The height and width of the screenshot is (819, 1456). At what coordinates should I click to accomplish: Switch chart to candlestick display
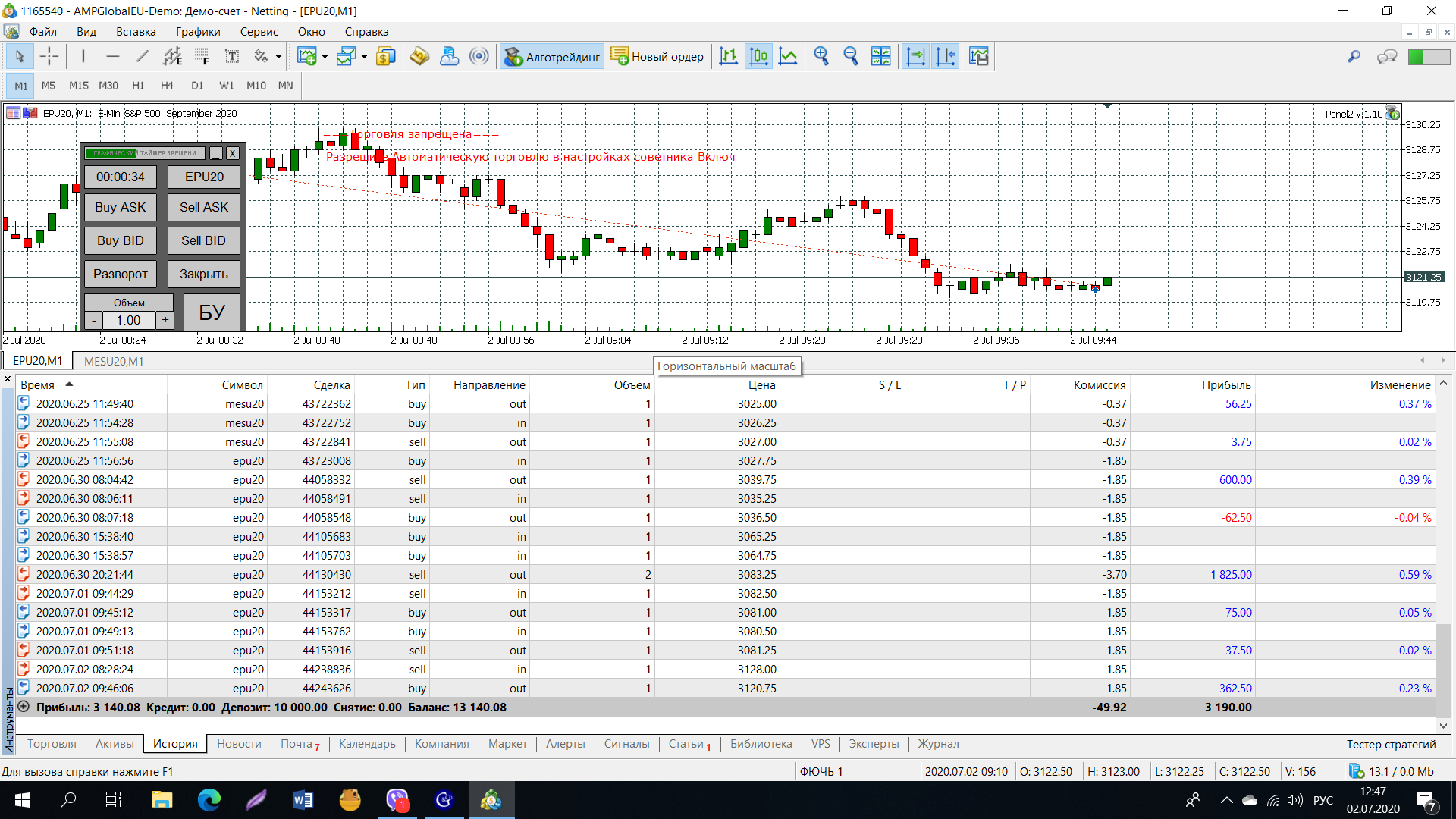758,56
